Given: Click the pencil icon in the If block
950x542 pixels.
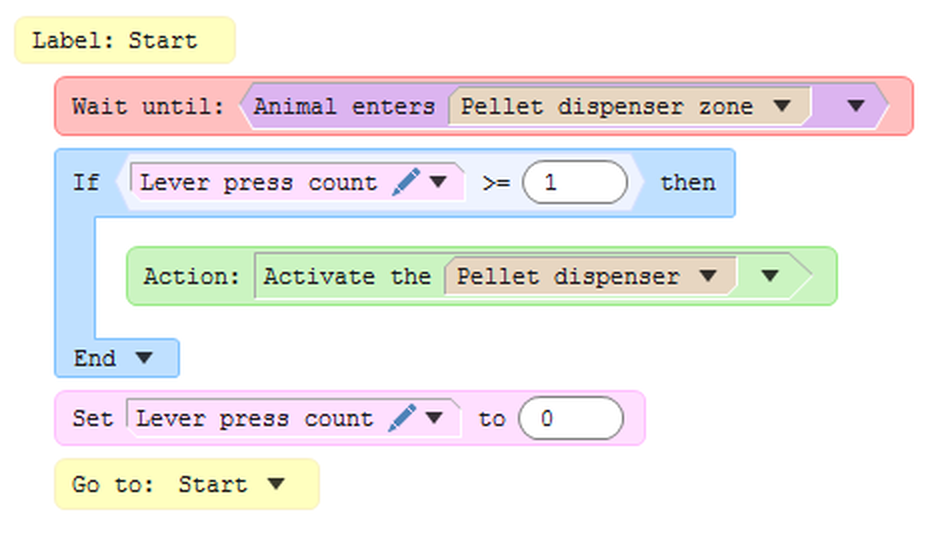Looking at the screenshot, I should [x=406, y=182].
